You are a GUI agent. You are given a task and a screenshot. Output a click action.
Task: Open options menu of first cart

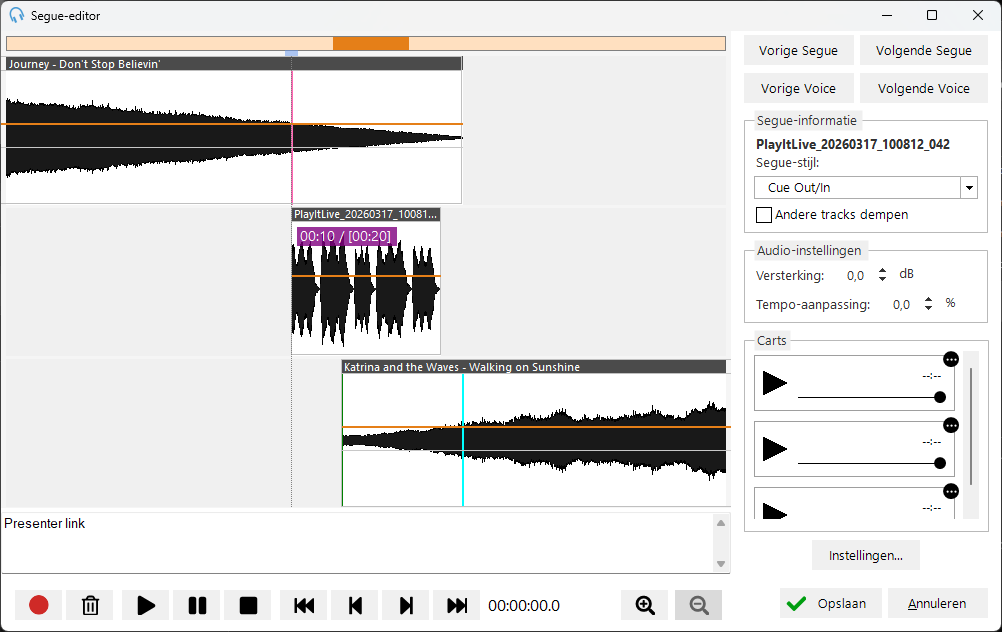tap(951, 359)
